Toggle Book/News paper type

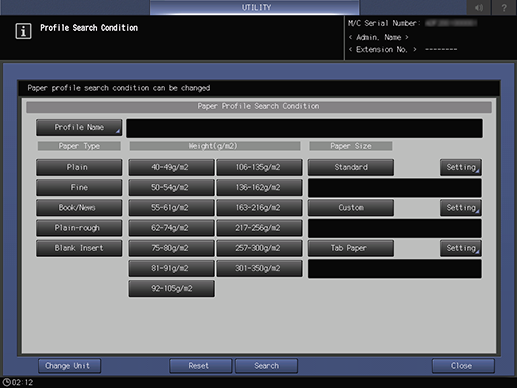click(x=79, y=208)
